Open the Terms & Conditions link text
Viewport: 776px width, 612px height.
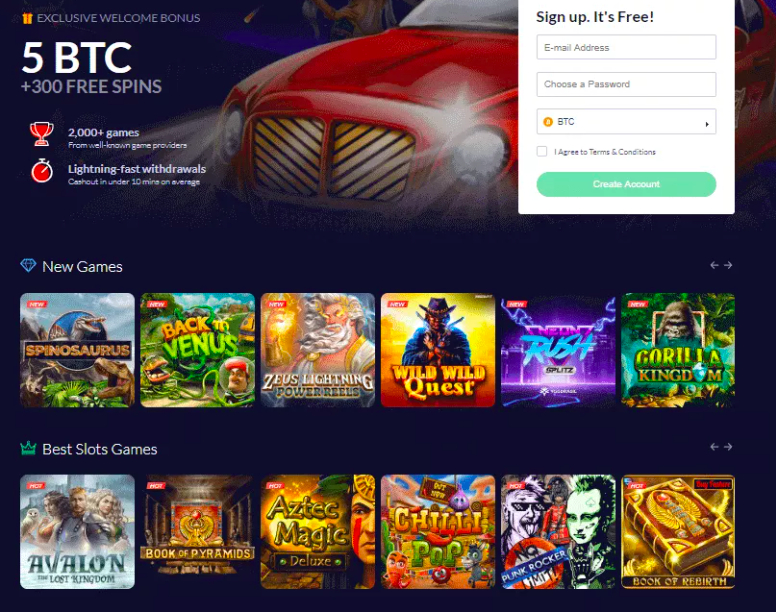622,152
